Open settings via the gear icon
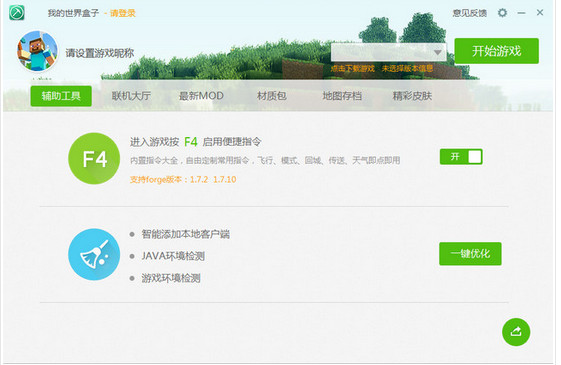 click(502, 13)
